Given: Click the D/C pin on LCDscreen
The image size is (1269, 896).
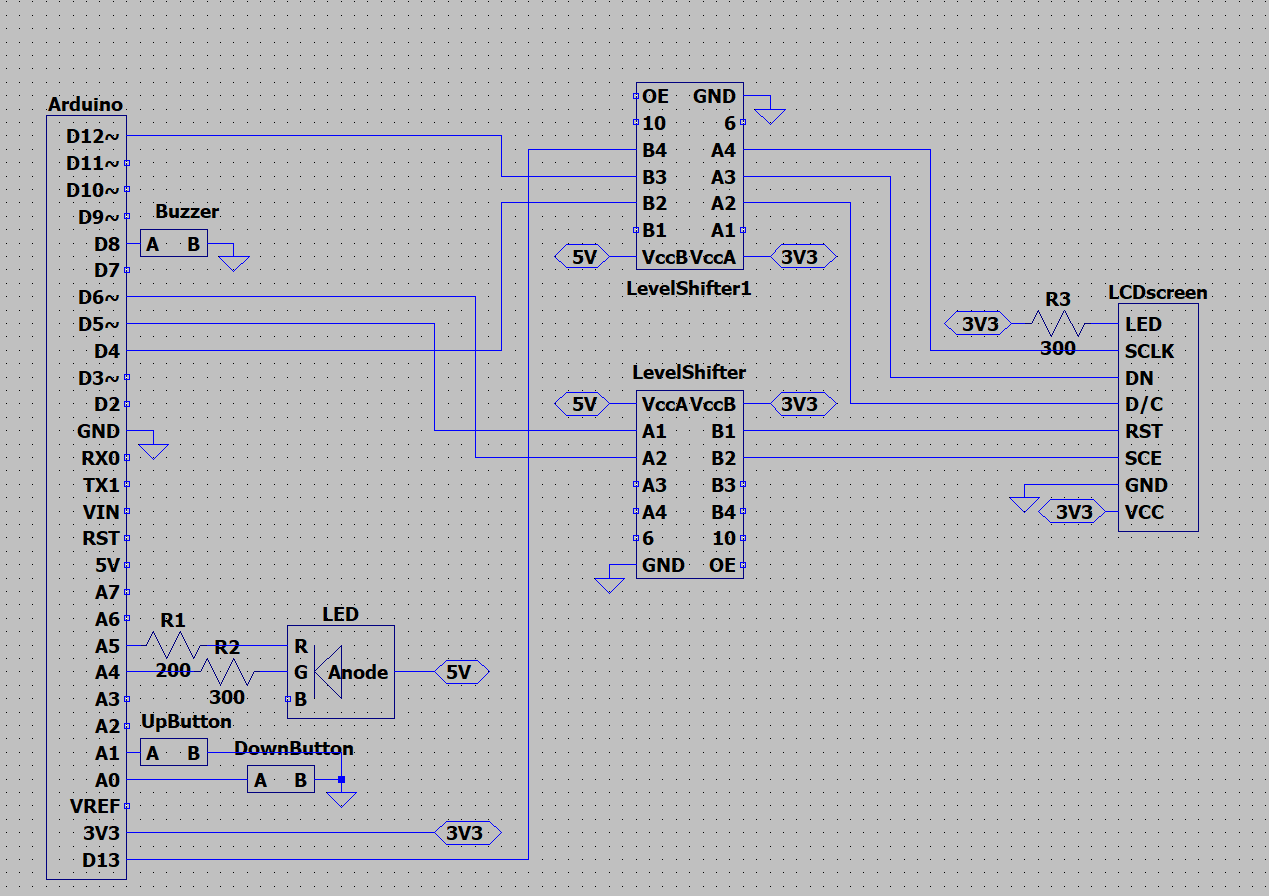Looking at the screenshot, I should 1143,405.
